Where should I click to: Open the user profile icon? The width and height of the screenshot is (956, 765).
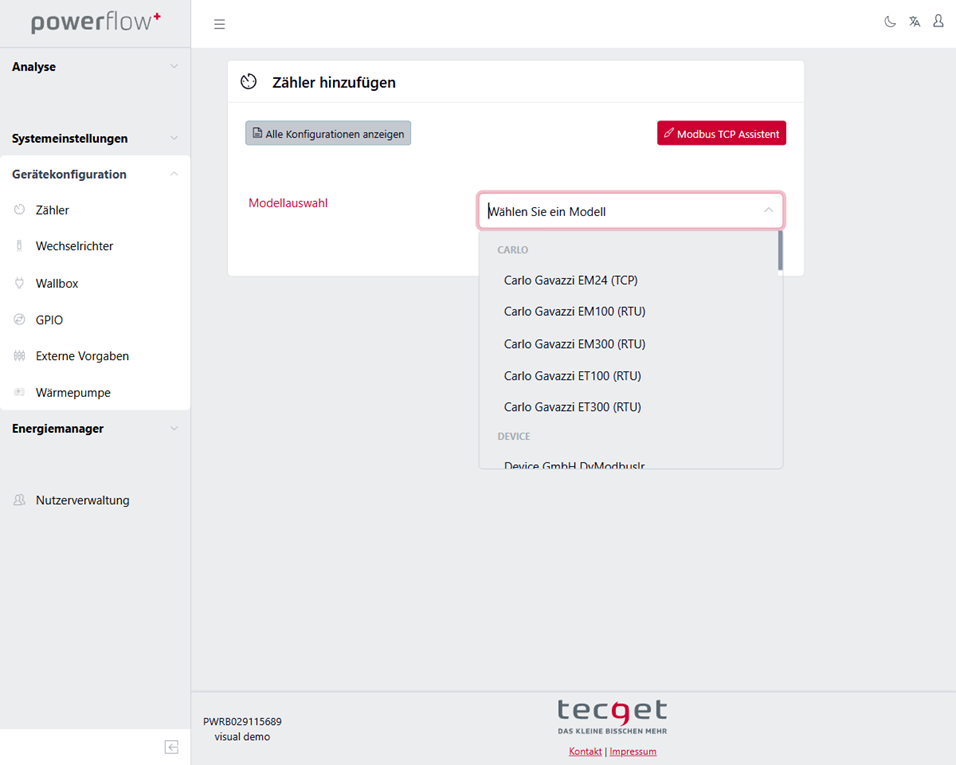938,21
